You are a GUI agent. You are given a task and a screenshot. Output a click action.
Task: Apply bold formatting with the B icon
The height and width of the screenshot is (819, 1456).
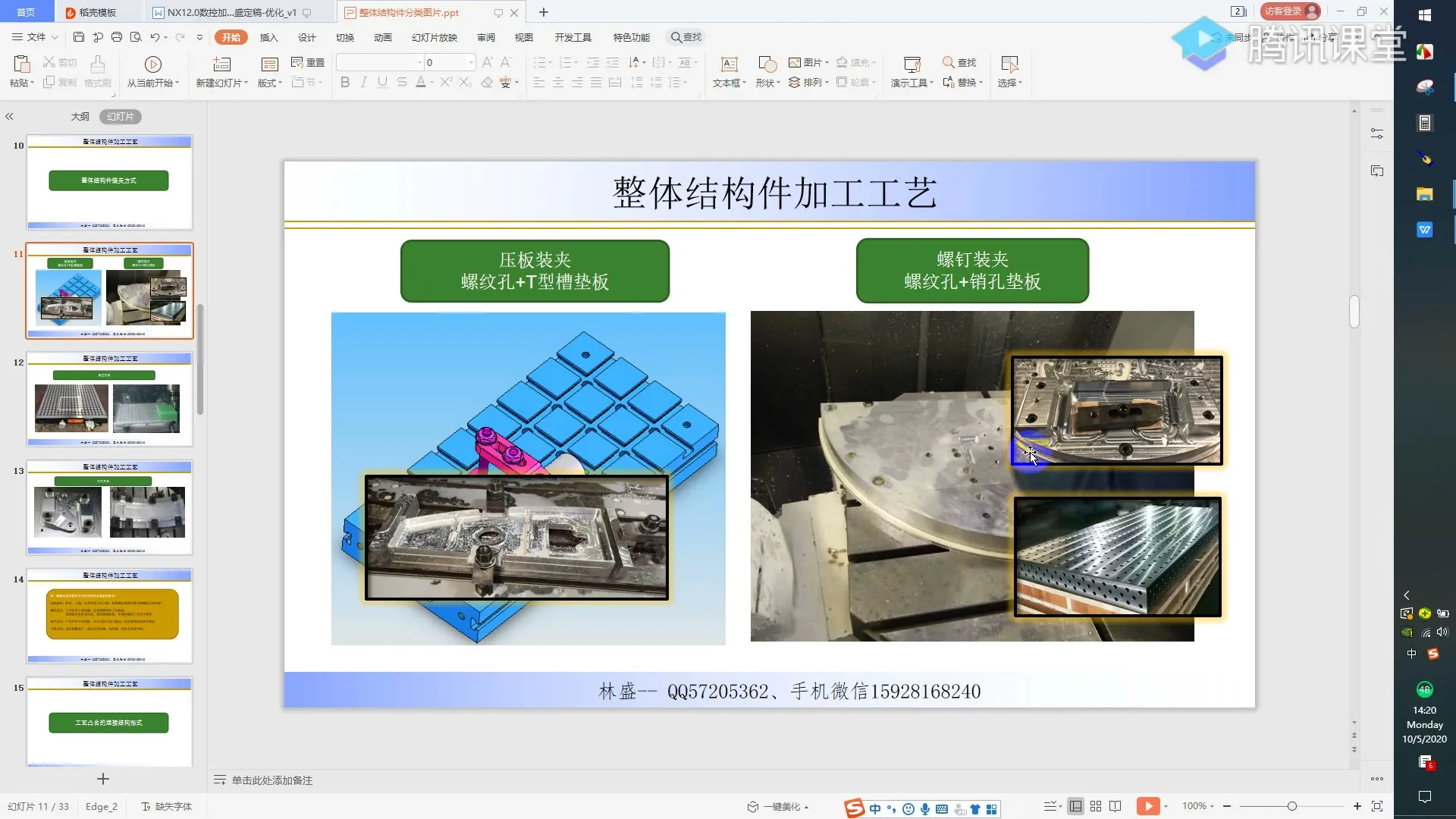point(345,83)
